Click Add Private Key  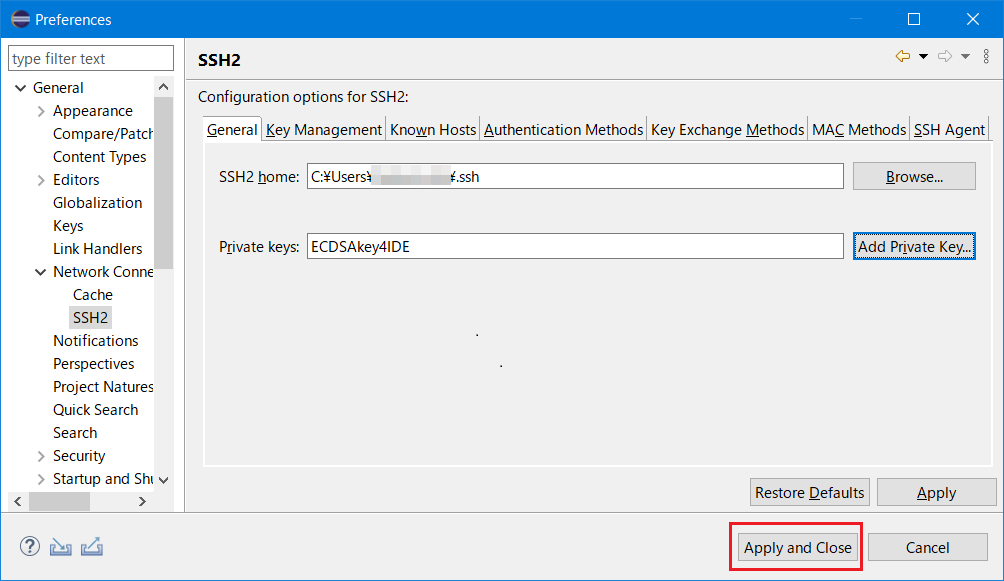tap(913, 246)
